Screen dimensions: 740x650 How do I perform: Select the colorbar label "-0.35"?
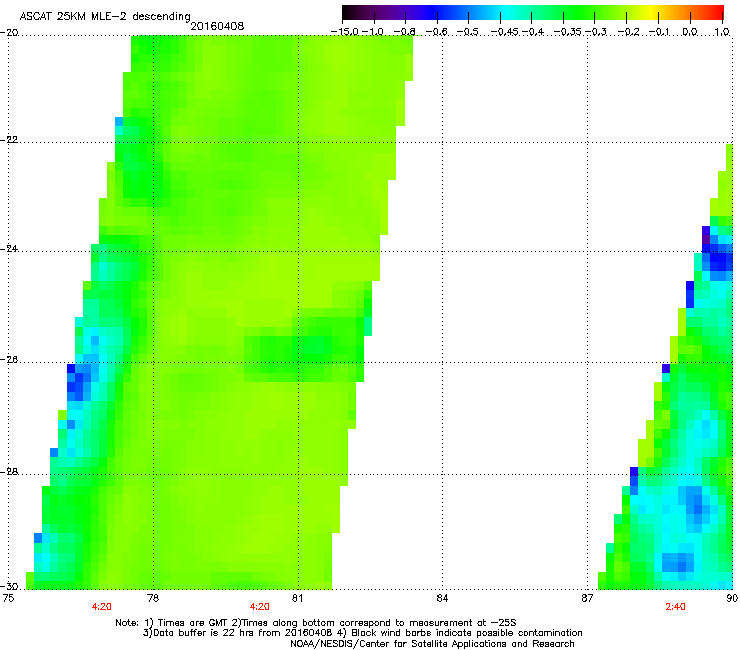tap(568, 32)
